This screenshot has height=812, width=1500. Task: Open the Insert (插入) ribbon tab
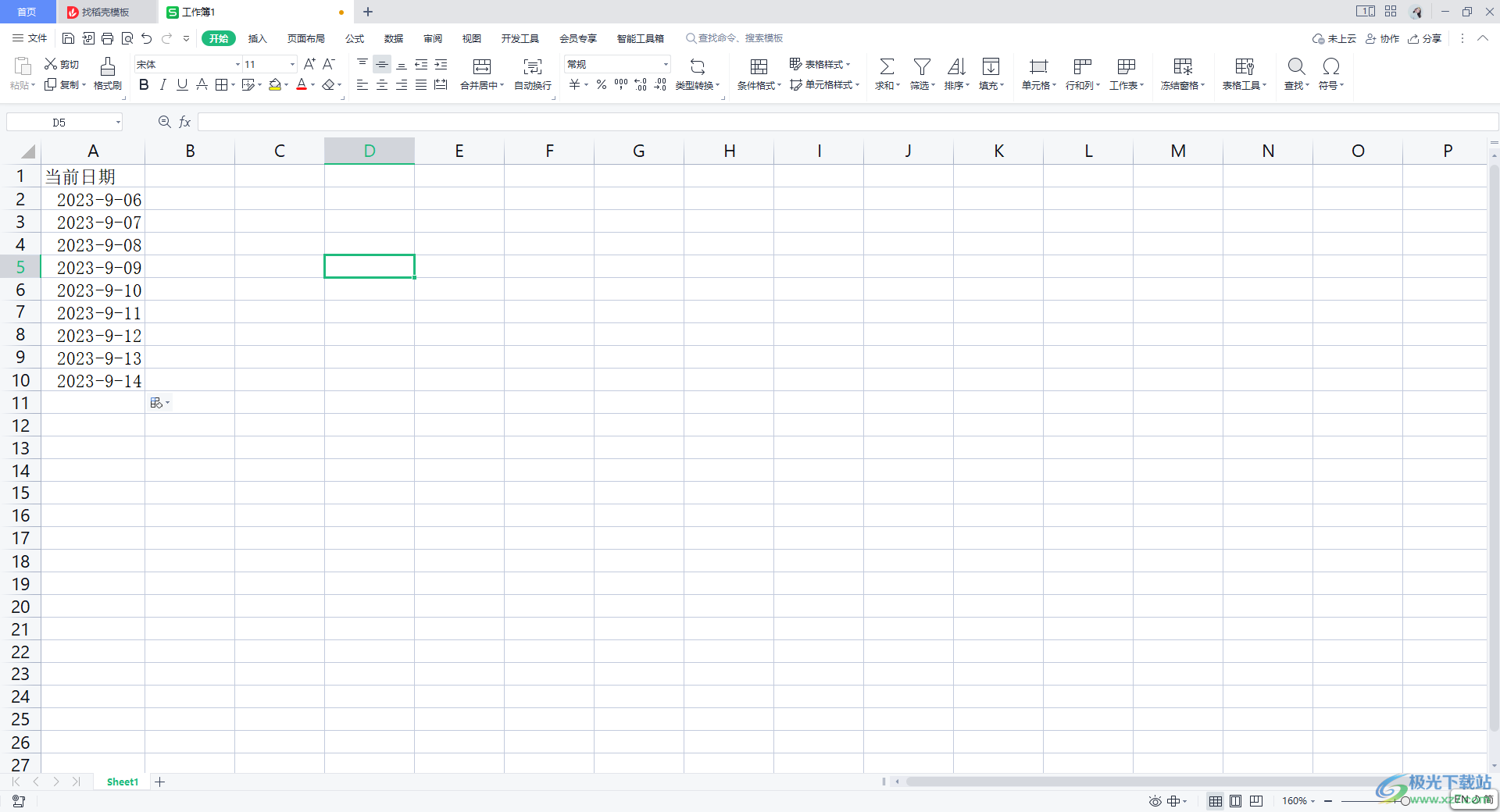(x=257, y=38)
